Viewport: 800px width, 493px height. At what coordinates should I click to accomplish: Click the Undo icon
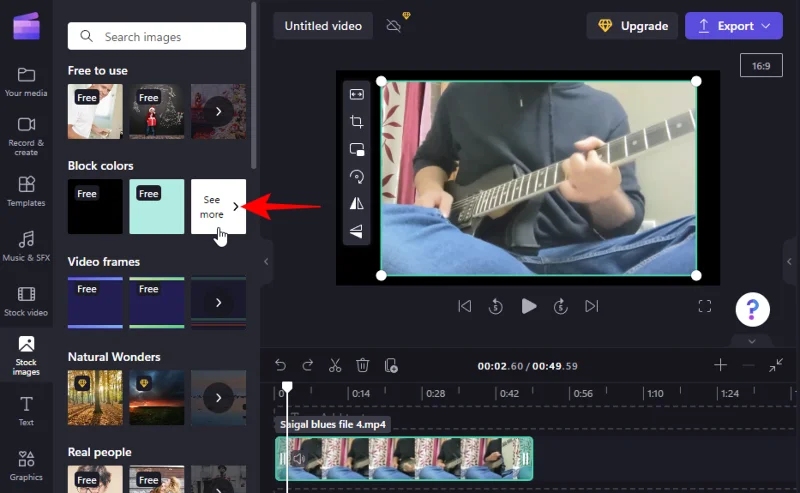pyautogui.click(x=280, y=365)
